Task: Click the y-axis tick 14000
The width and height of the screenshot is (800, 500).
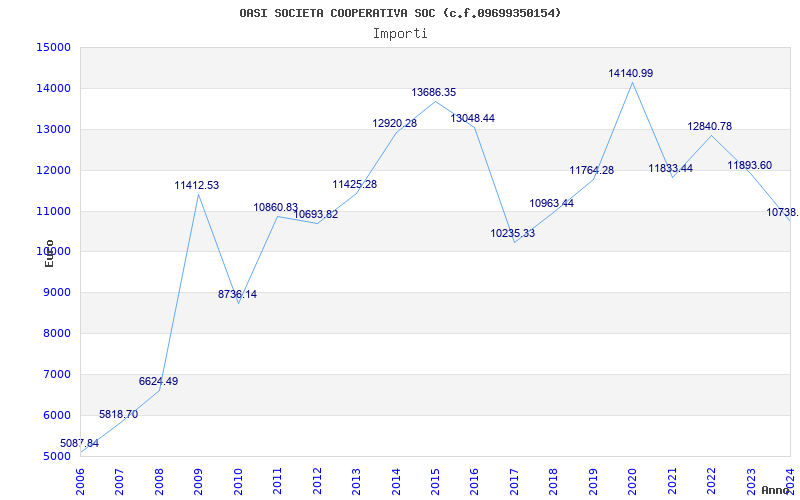Action: (x=53, y=88)
